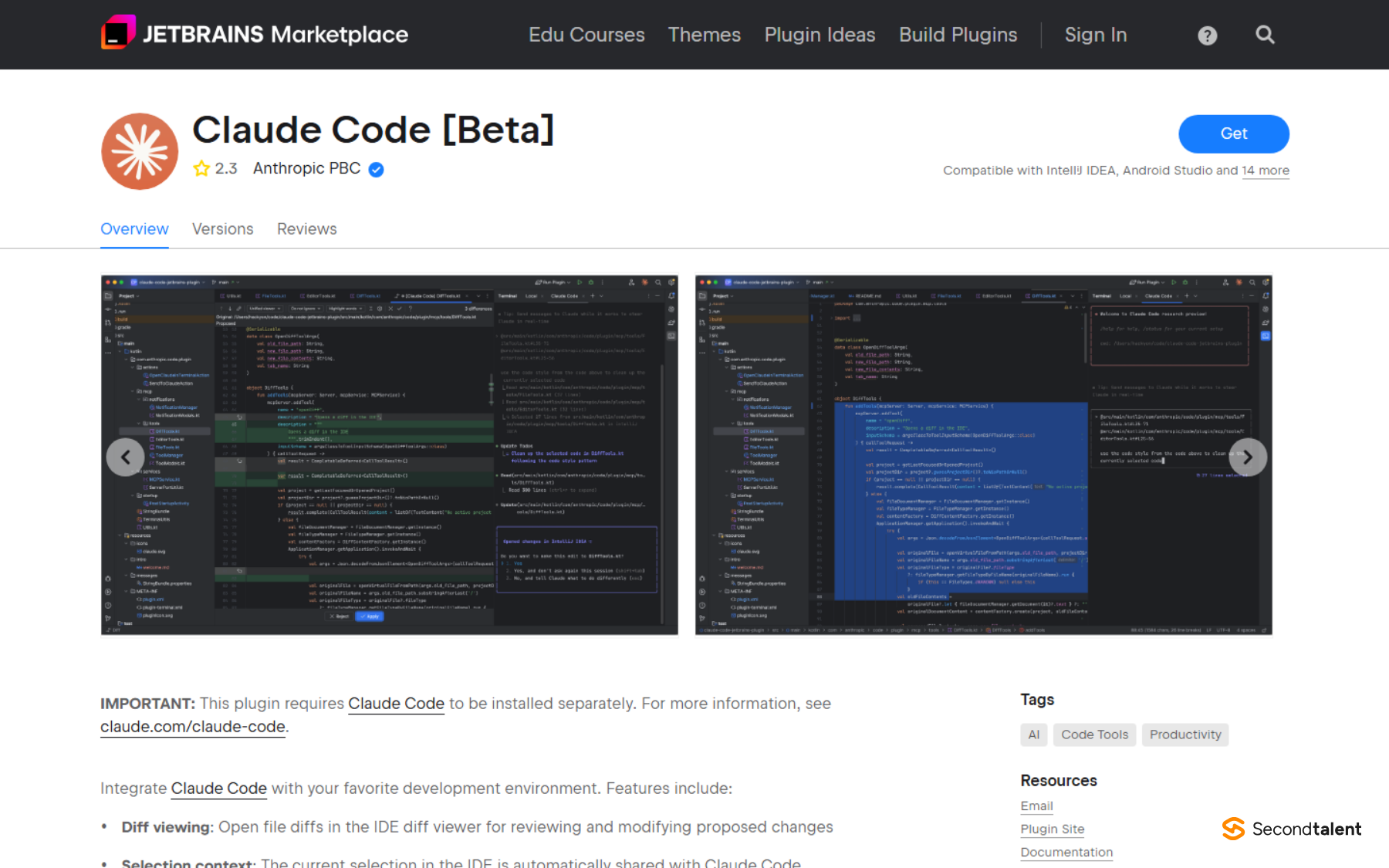Switch to the Versions tab
Viewport: 1389px width, 868px height.
(223, 229)
